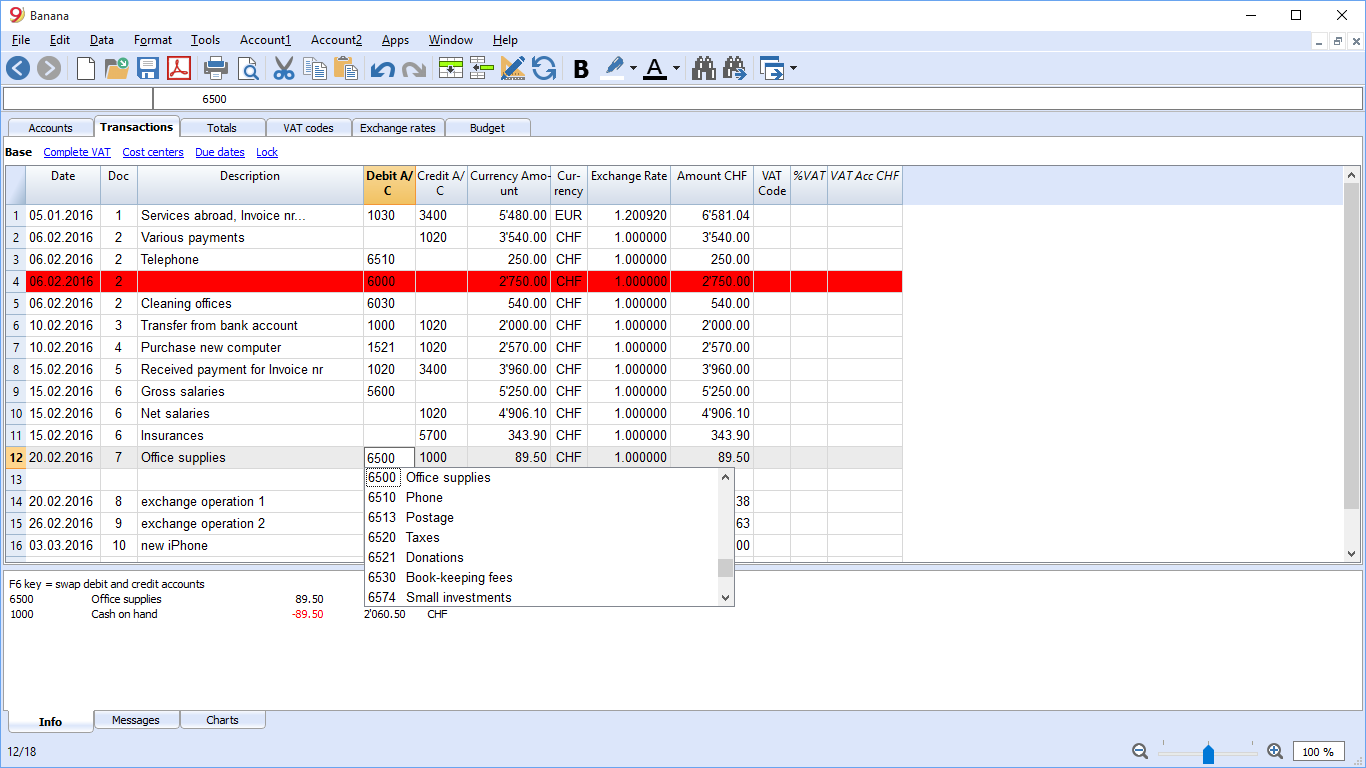Open the font color dropdown arrow
1366x768 pixels.
click(x=674, y=68)
